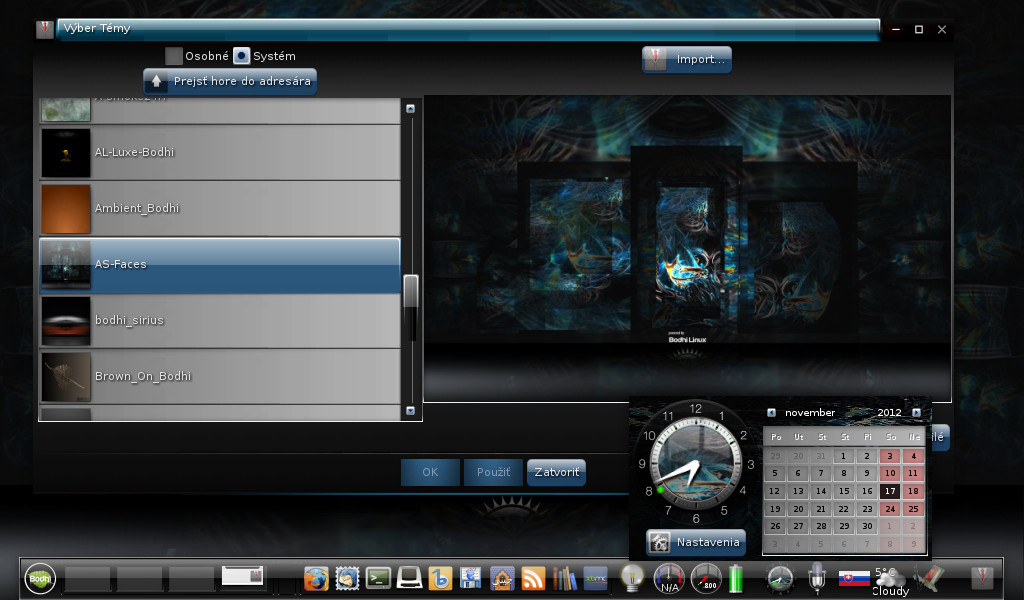Image resolution: width=1024 pixels, height=600 pixels.
Task: Open the microphone mixer icon
Action: [816, 578]
